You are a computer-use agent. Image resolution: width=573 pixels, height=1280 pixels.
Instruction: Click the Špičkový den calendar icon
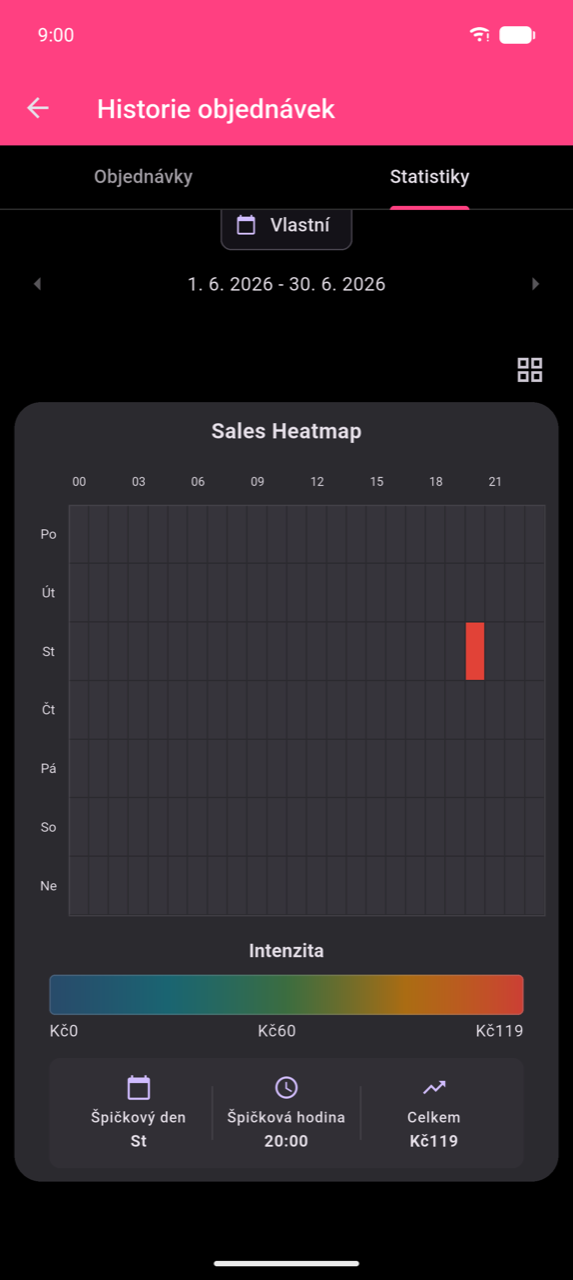point(138,1087)
